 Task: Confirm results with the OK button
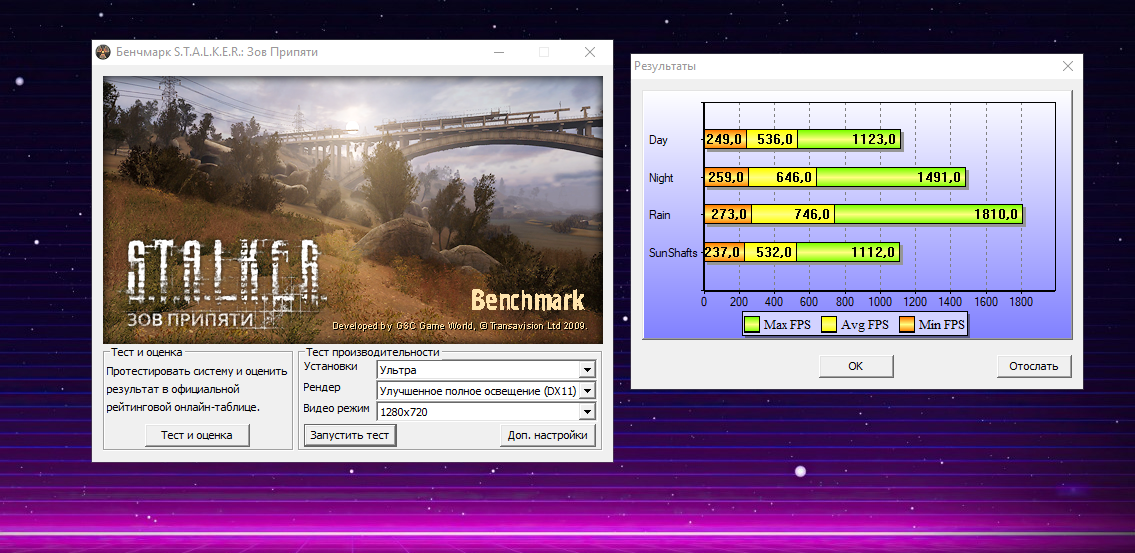coord(856,366)
